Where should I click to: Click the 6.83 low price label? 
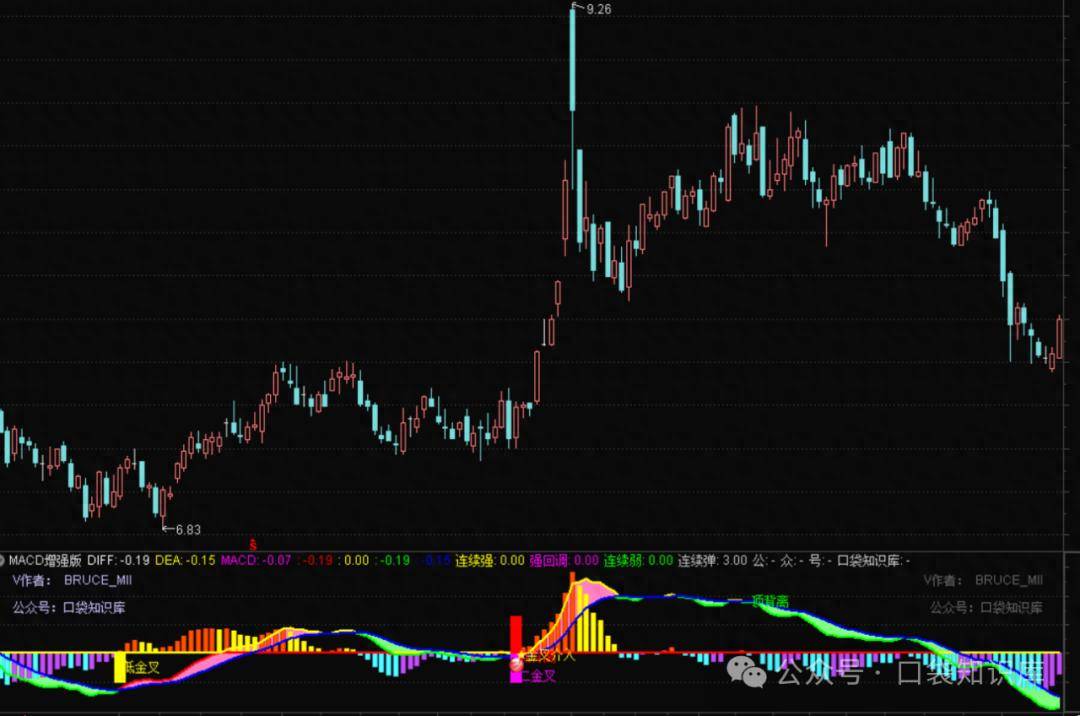[x=188, y=529]
